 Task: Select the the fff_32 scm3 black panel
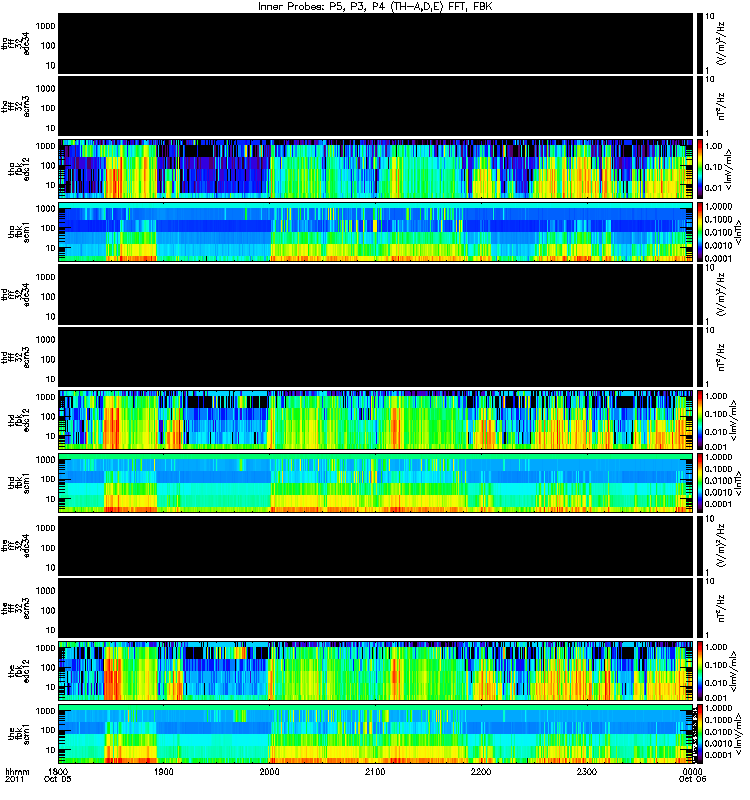[x=376, y=608]
